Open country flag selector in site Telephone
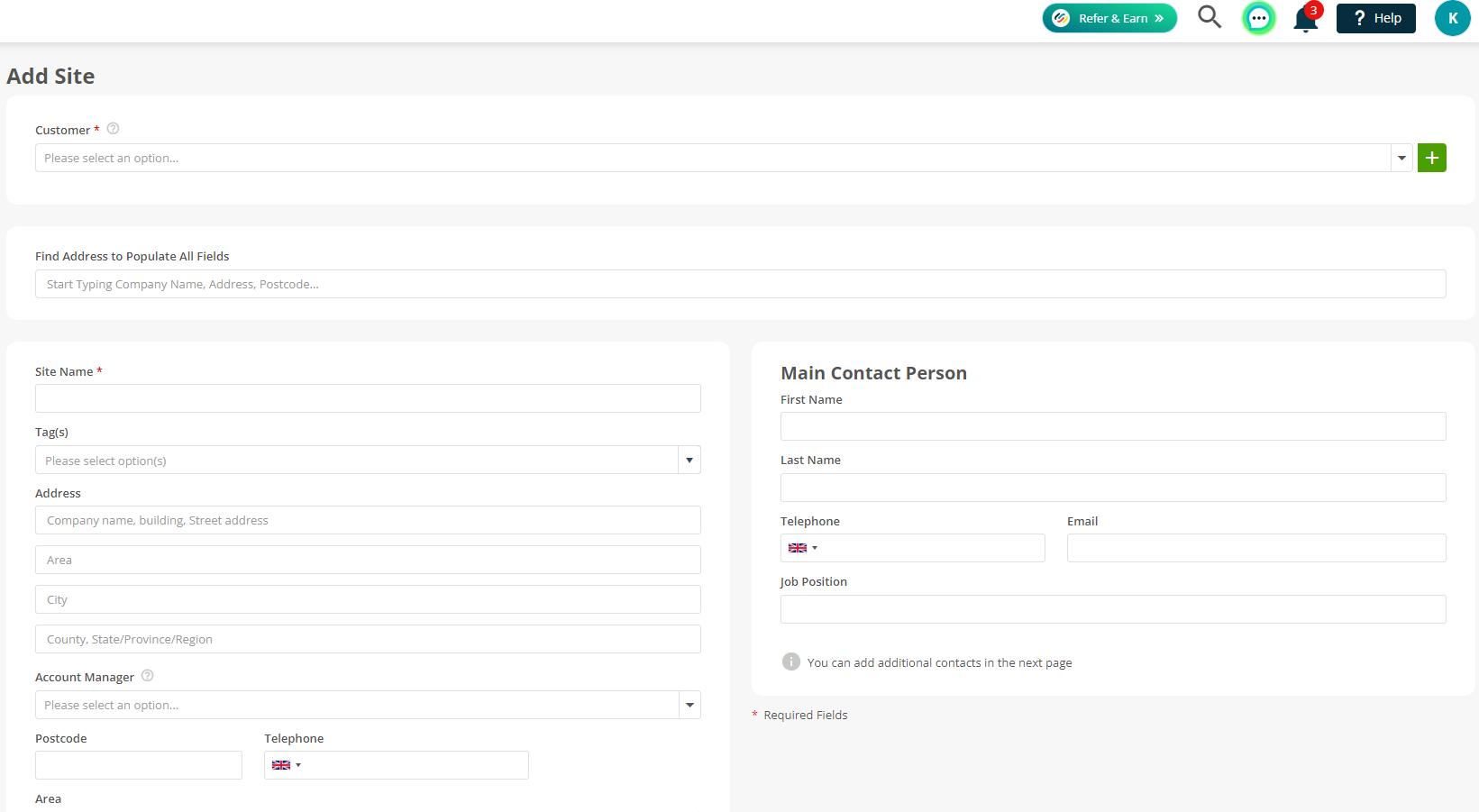The width and height of the screenshot is (1479, 812). click(x=286, y=765)
